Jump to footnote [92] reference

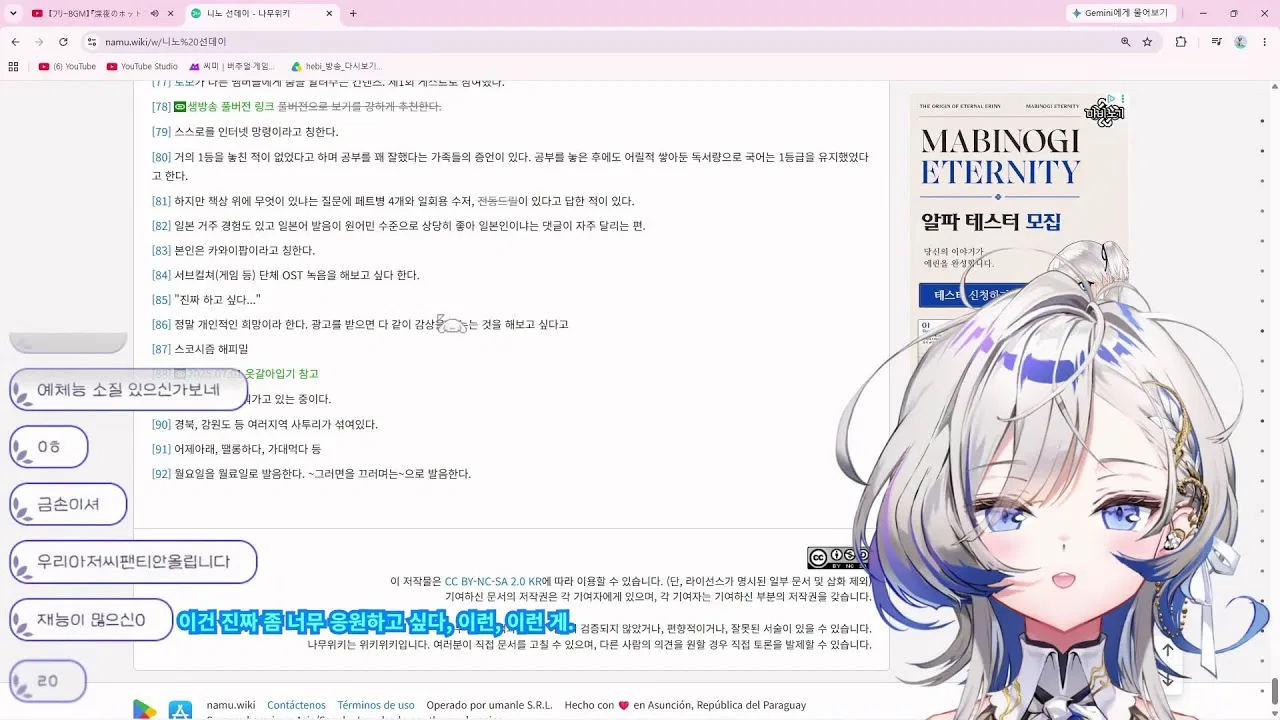[161, 474]
